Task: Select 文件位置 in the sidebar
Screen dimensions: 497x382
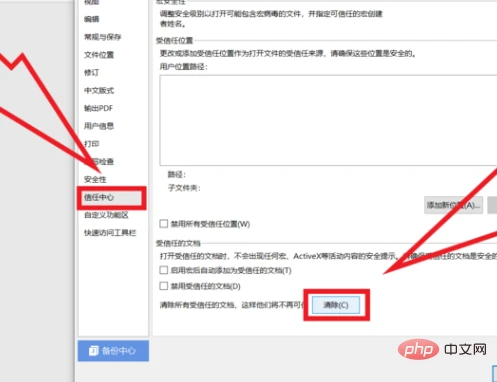Action: 99,55
